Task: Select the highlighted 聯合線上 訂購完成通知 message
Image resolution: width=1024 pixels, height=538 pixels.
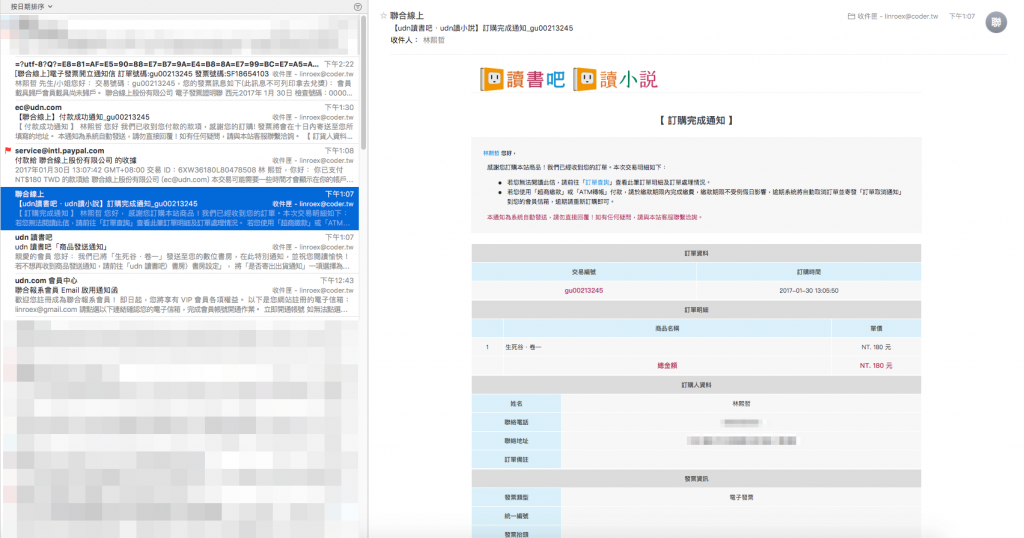Action: (x=180, y=209)
